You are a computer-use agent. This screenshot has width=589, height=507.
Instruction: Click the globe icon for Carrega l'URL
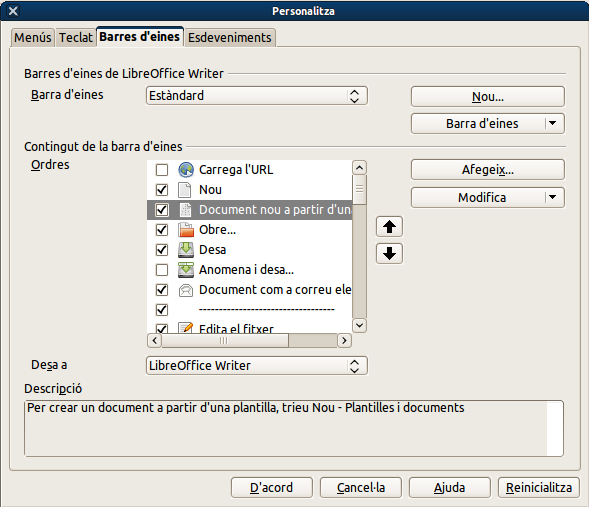coord(186,170)
